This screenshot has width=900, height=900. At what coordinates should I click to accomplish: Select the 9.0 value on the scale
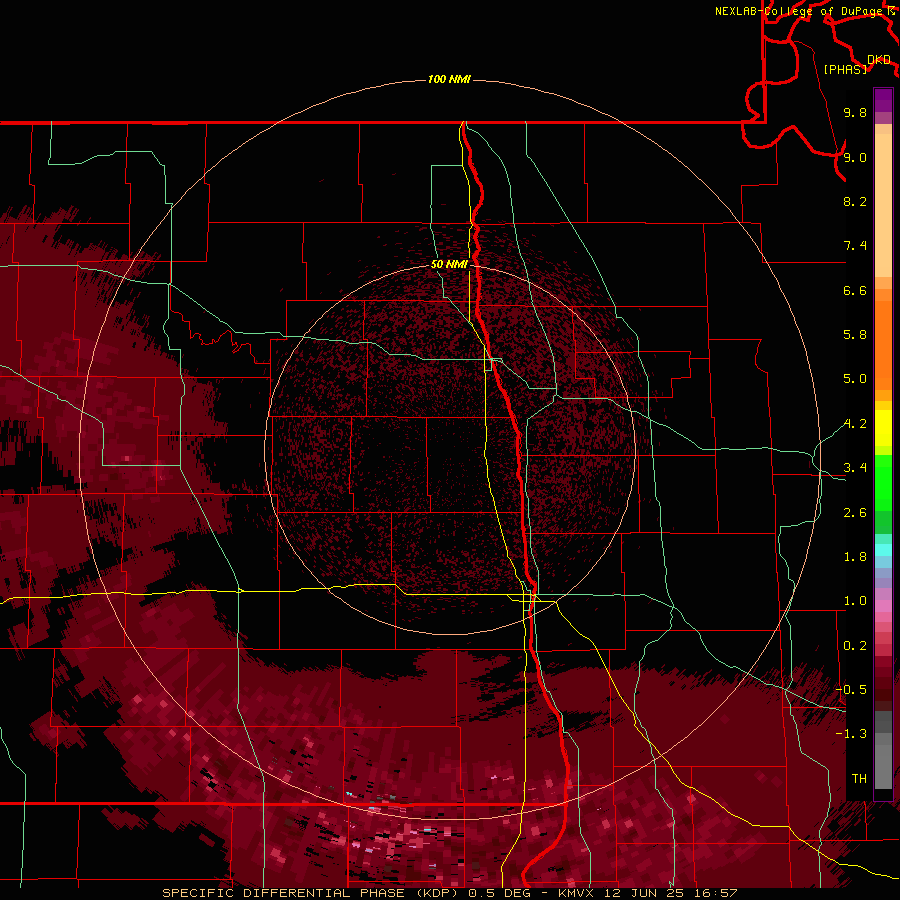tap(855, 157)
